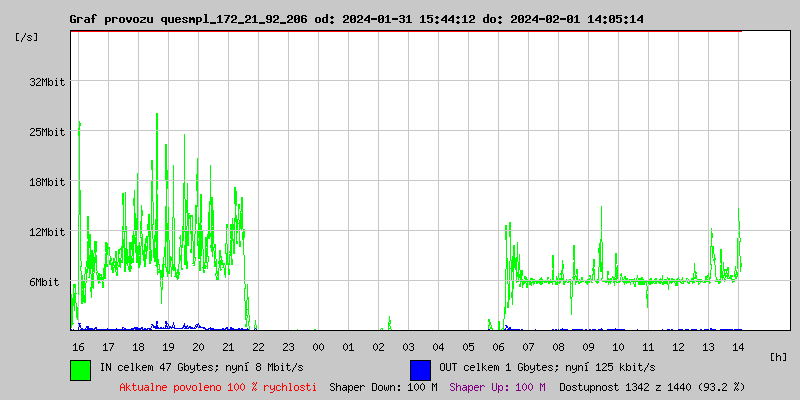Click the purple 'Shaper Up: 100 M' label
Screen dimensions: 800x400
pyautogui.click(x=497, y=387)
